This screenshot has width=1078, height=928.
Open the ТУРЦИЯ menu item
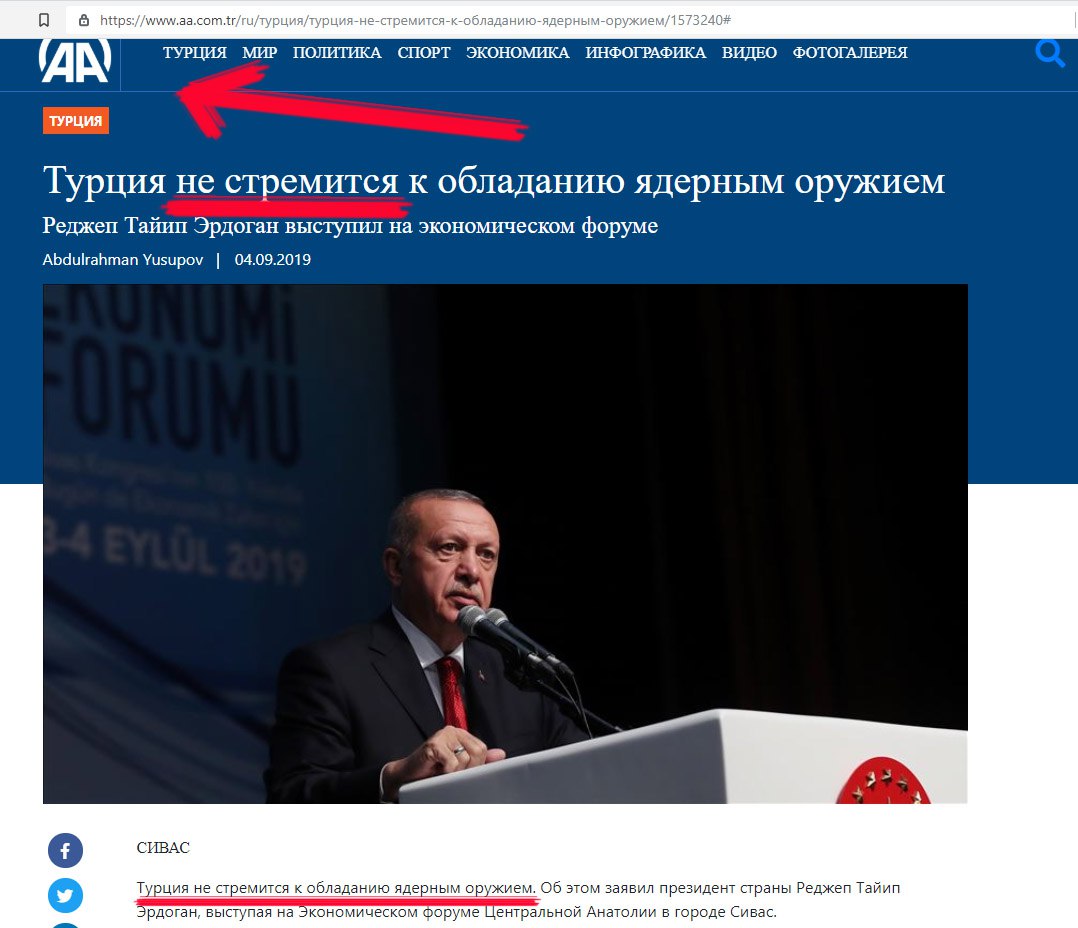[x=195, y=52]
